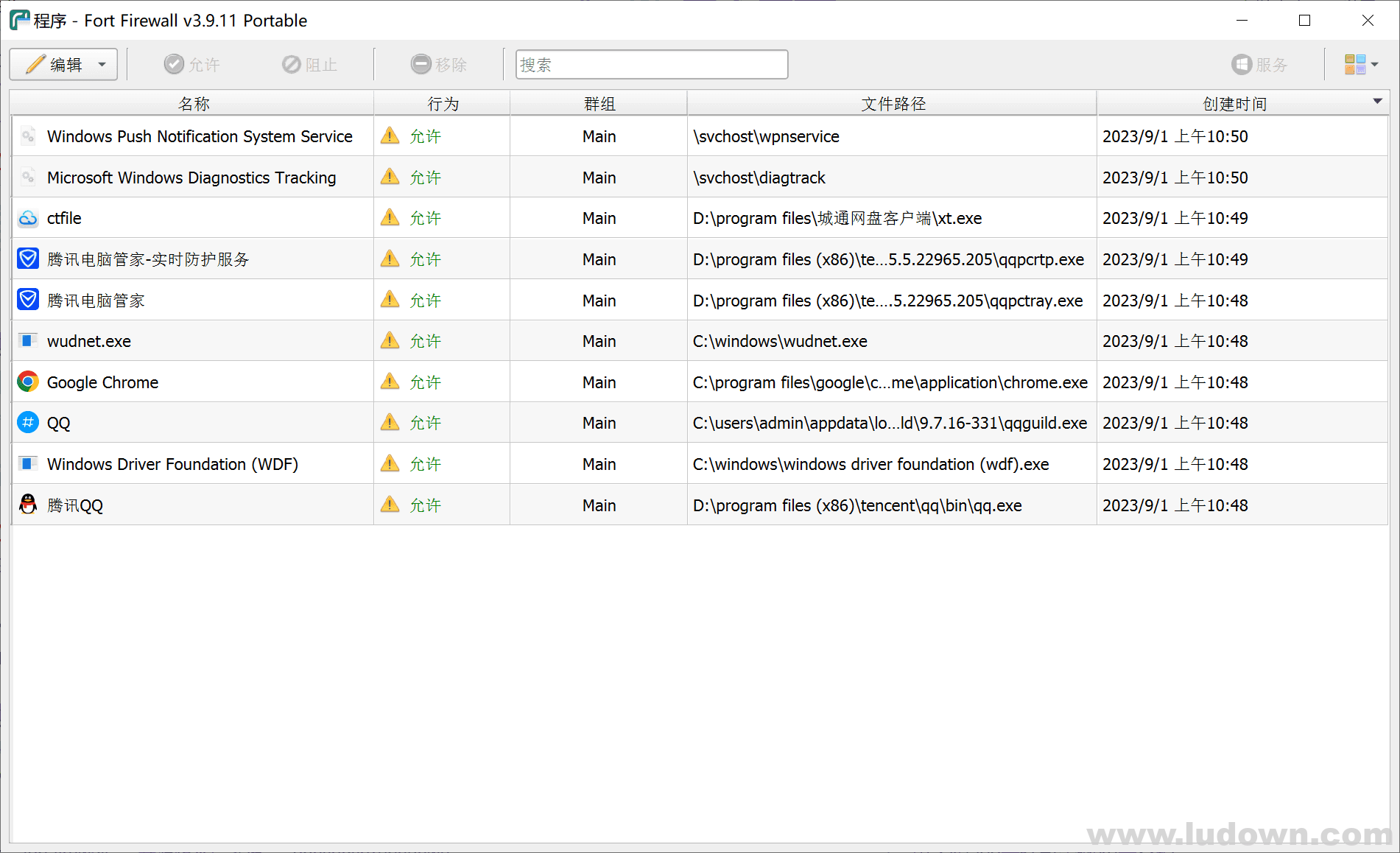Click warning icon in qqpctray.exe row
1400x853 pixels.
(x=390, y=300)
